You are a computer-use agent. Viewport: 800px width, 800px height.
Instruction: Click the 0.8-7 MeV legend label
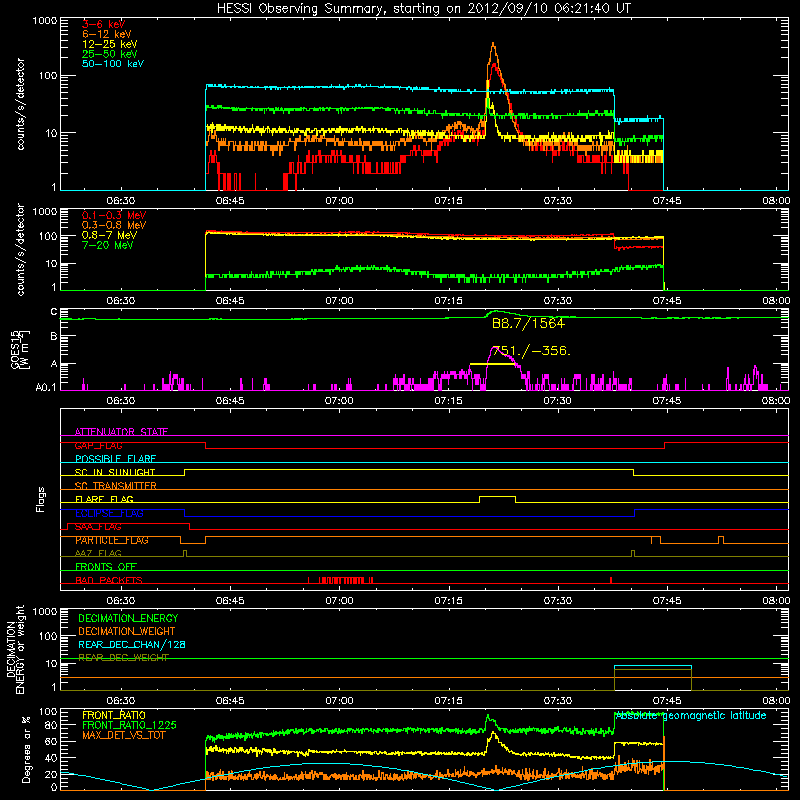click(109, 235)
